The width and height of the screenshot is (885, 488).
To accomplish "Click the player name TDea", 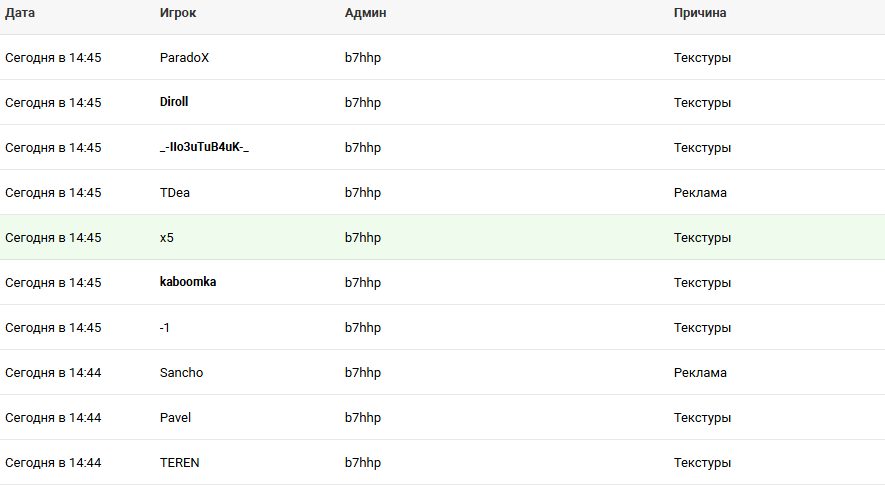I will [174, 193].
